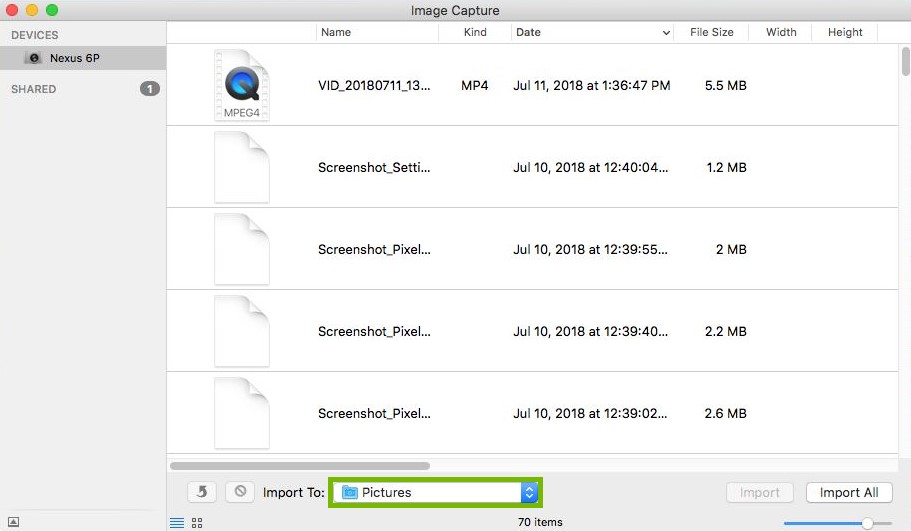Sort by Height column header
The width and height of the screenshot is (911, 531).
click(x=845, y=33)
